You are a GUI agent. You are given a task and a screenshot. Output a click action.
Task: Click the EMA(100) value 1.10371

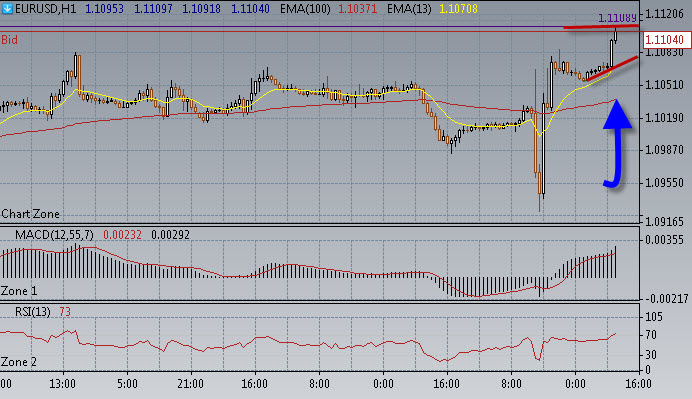point(357,9)
